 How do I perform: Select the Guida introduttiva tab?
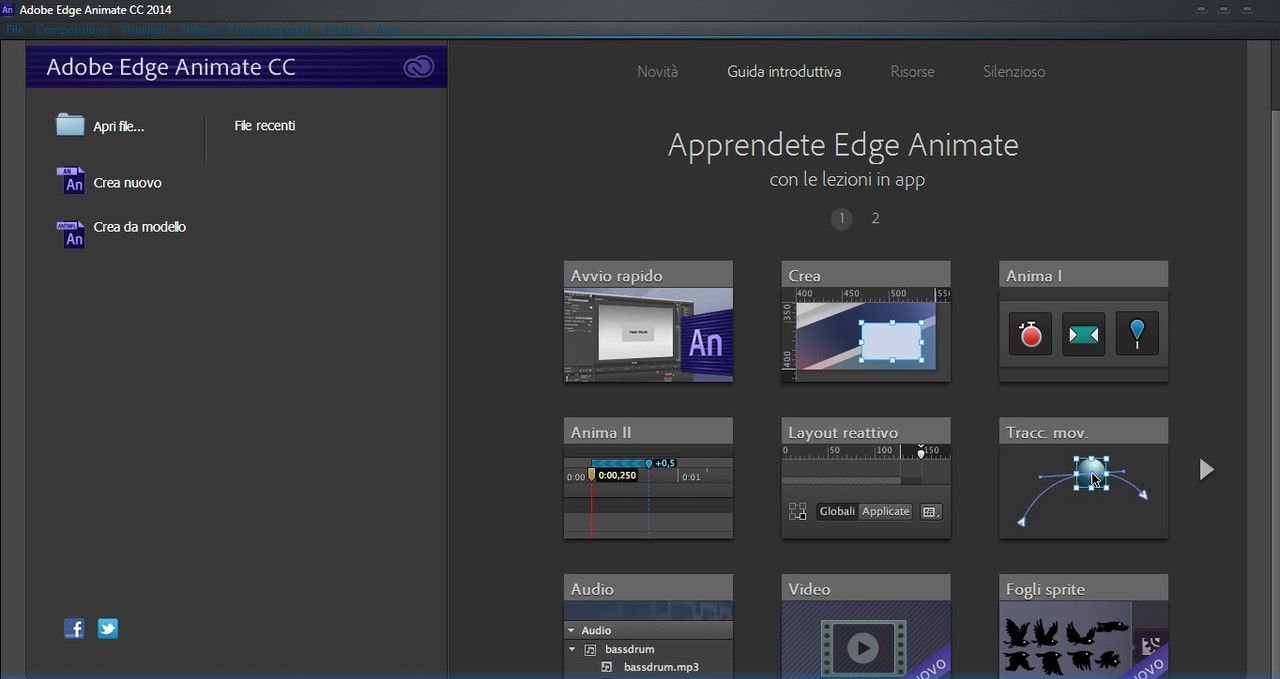784,72
